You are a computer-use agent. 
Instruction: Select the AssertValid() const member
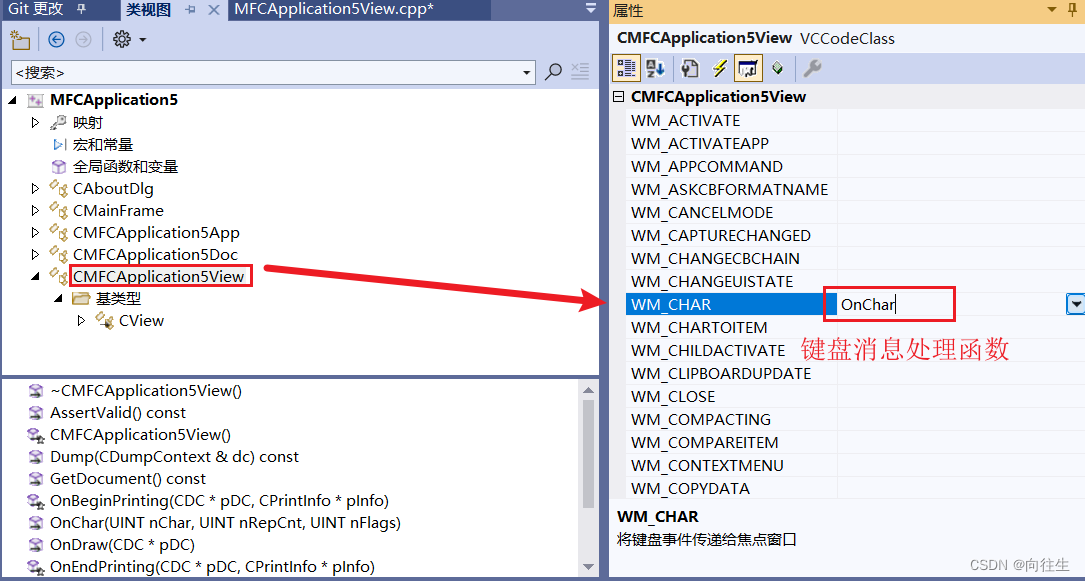(118, 413)
